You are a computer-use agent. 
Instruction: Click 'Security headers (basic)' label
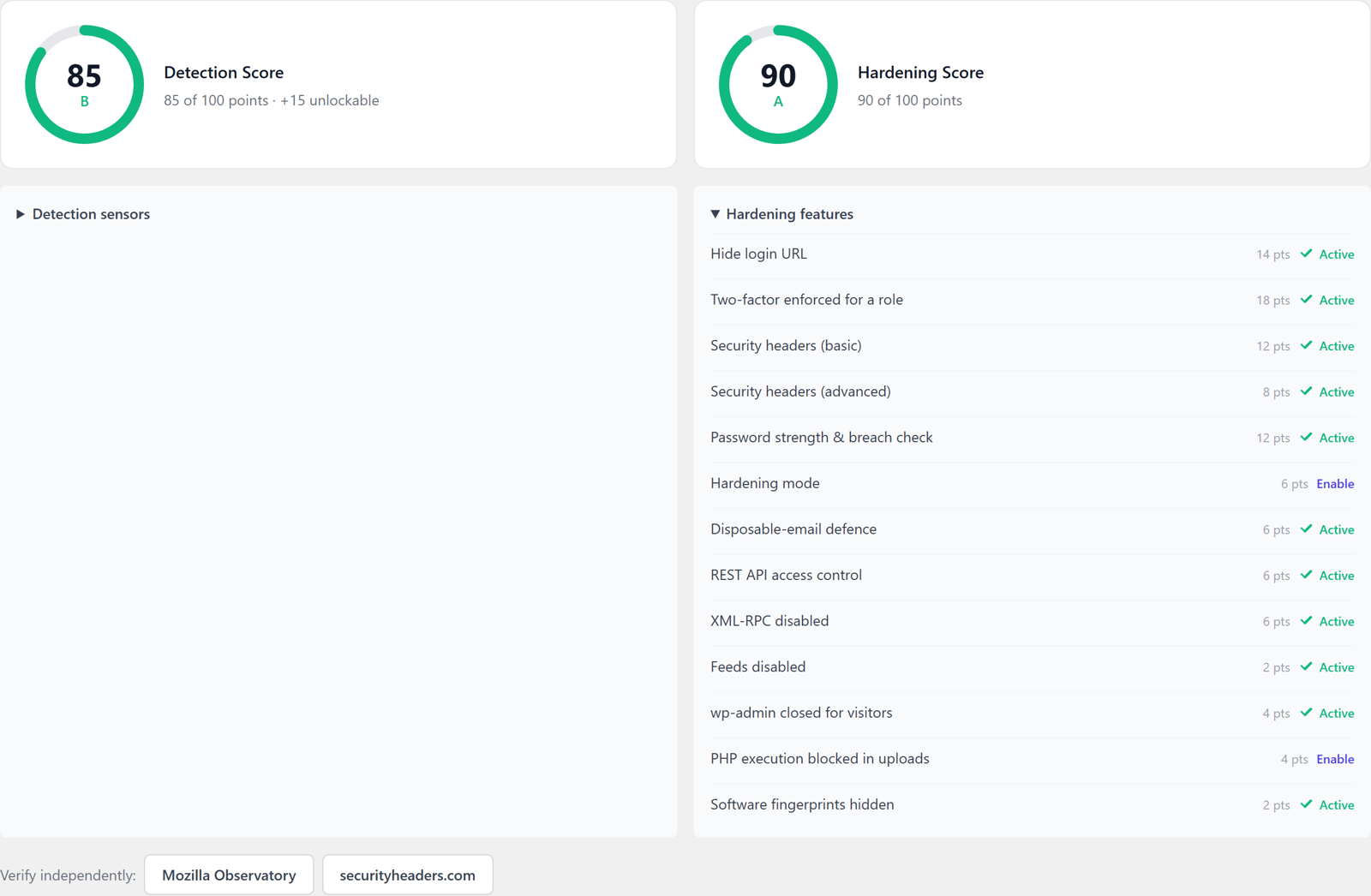click(x=786, y=345)
